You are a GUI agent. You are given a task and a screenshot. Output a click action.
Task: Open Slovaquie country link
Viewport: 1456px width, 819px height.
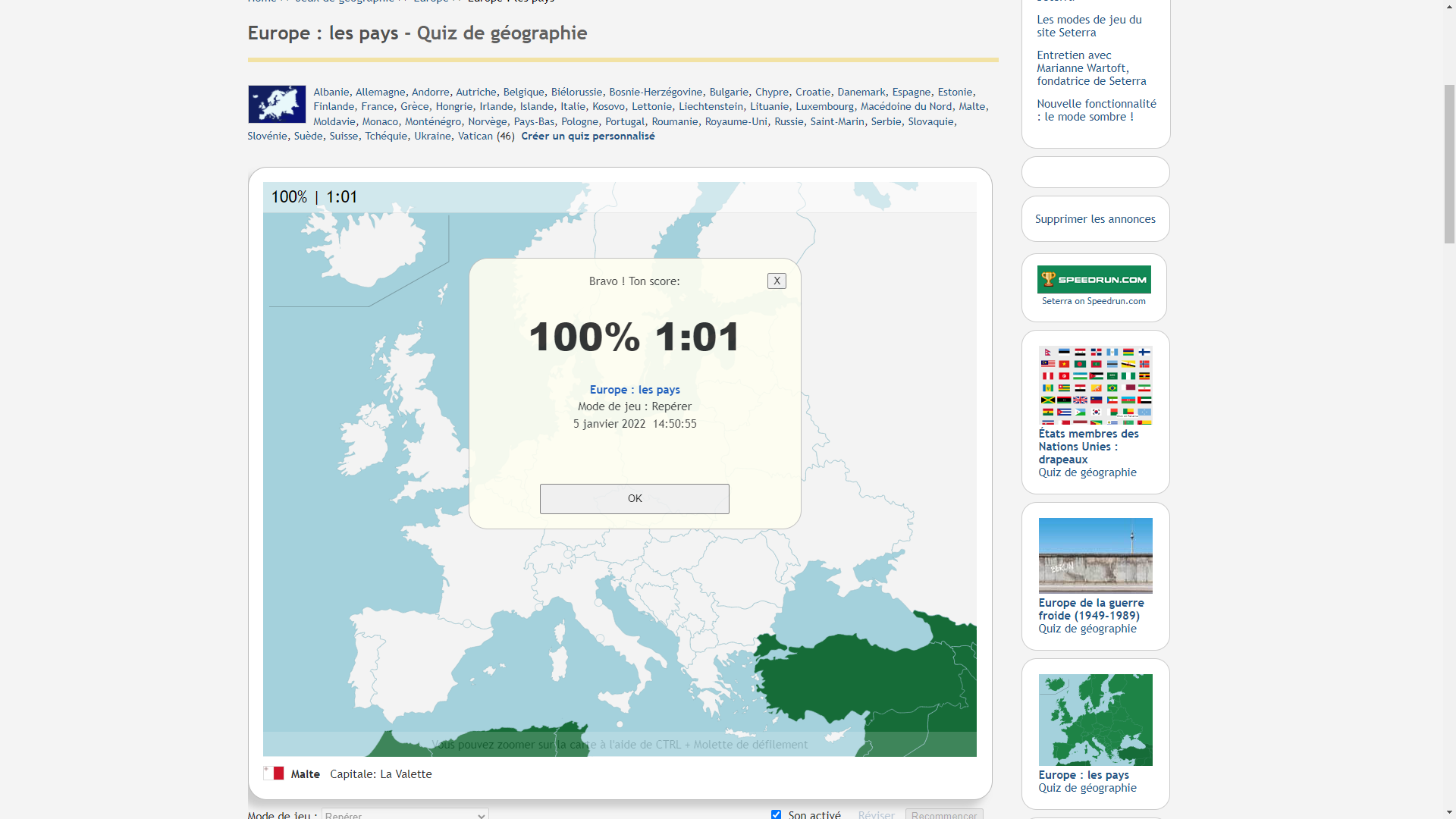click(930, 121)
